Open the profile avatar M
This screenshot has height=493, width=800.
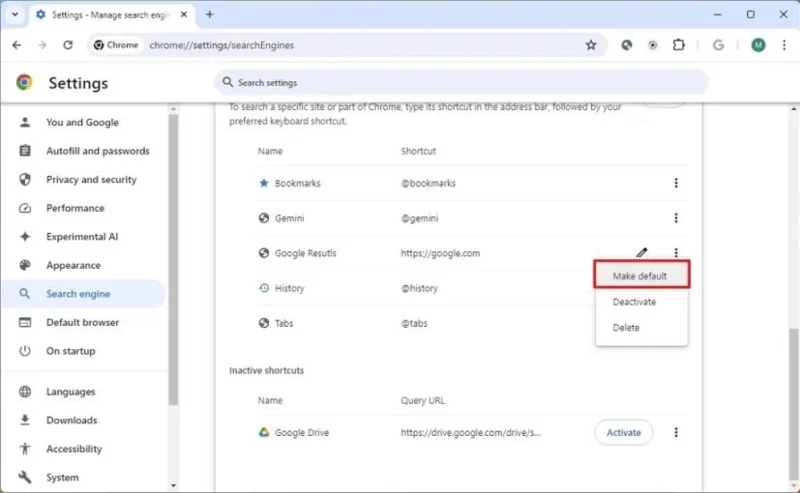[x=758, y=45]
